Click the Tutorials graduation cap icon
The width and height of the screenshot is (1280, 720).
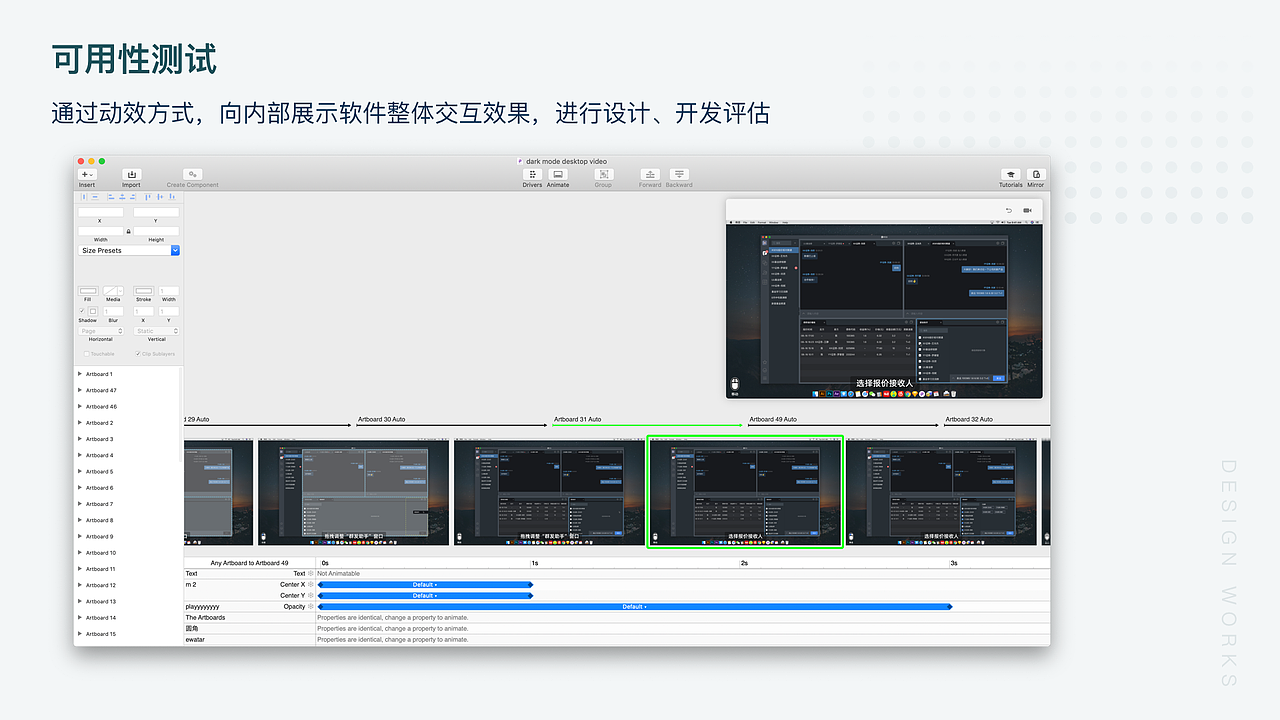[x=1010, y=174]
